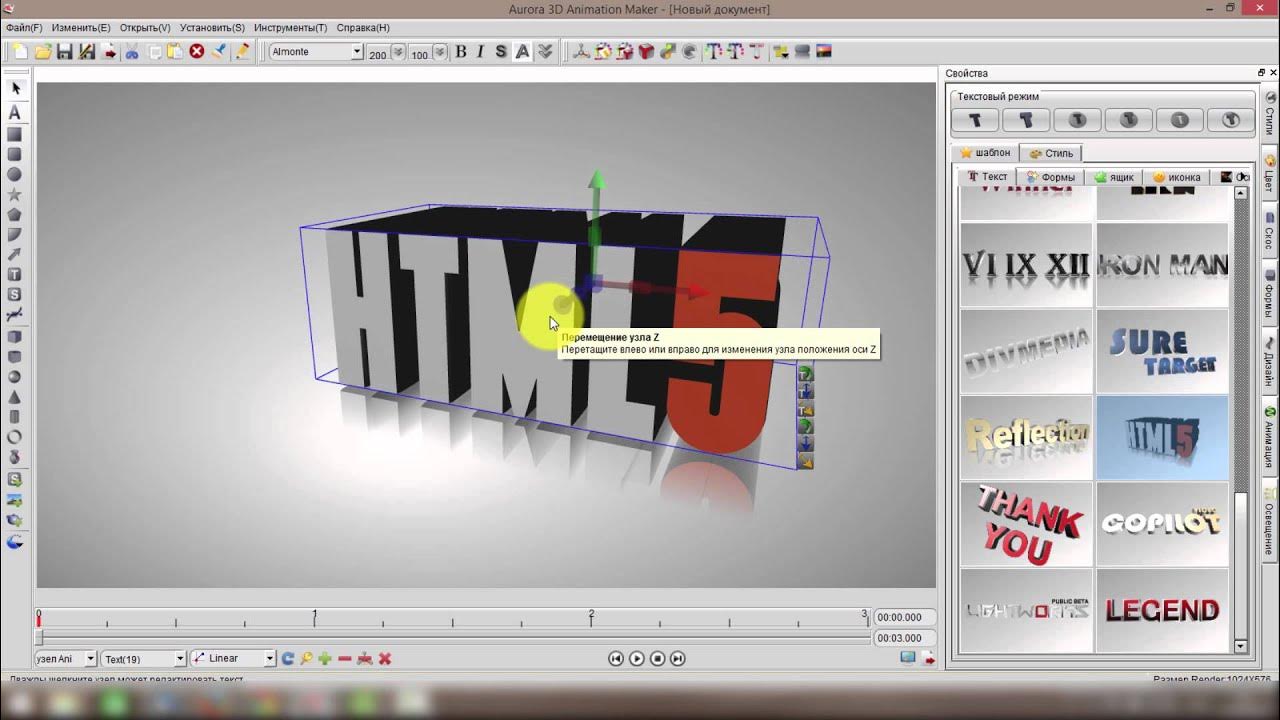
Task: Open the Цвет vertical side tab
Action: click(1270, 174)
